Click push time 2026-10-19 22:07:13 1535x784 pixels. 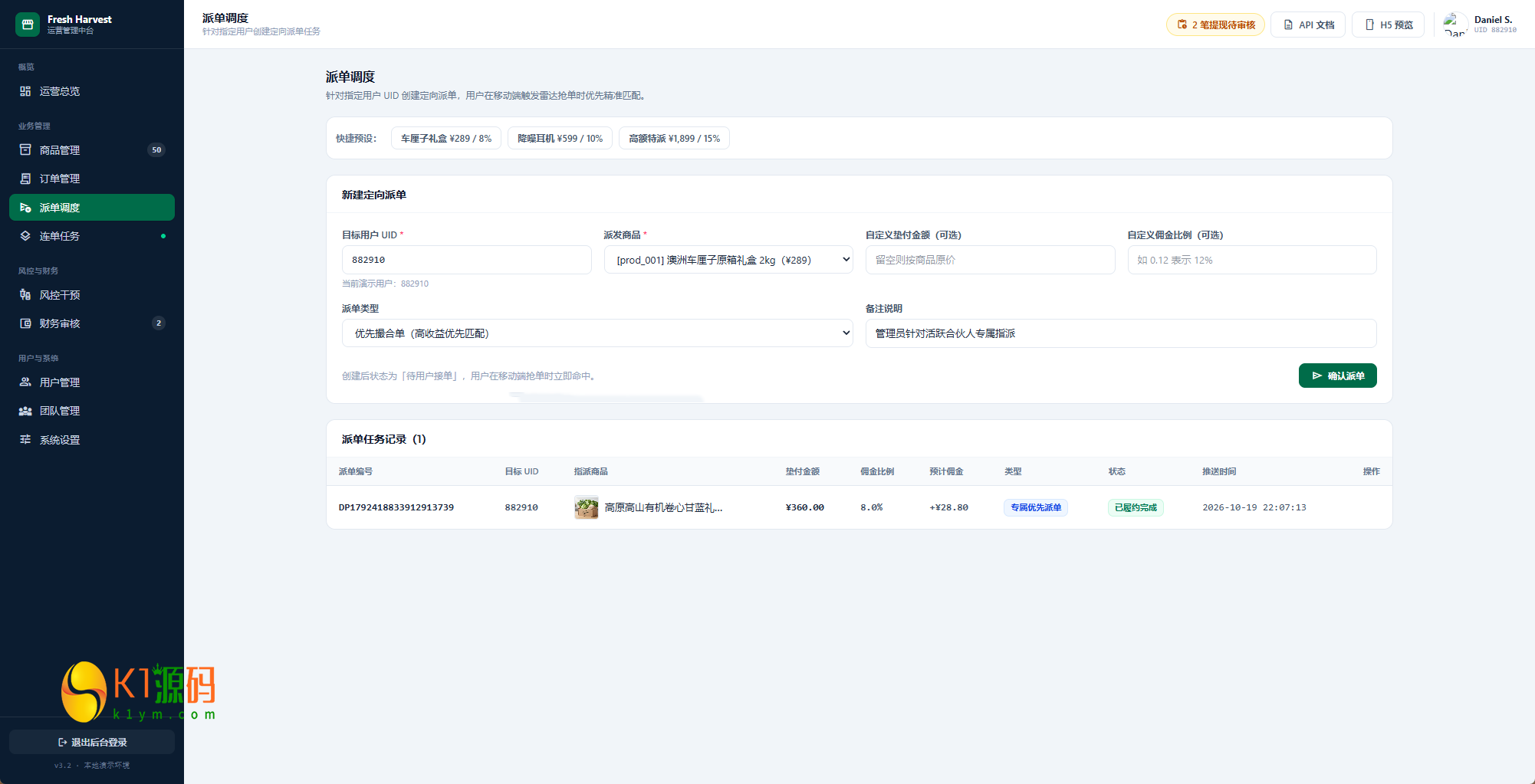pos(1254,507)
